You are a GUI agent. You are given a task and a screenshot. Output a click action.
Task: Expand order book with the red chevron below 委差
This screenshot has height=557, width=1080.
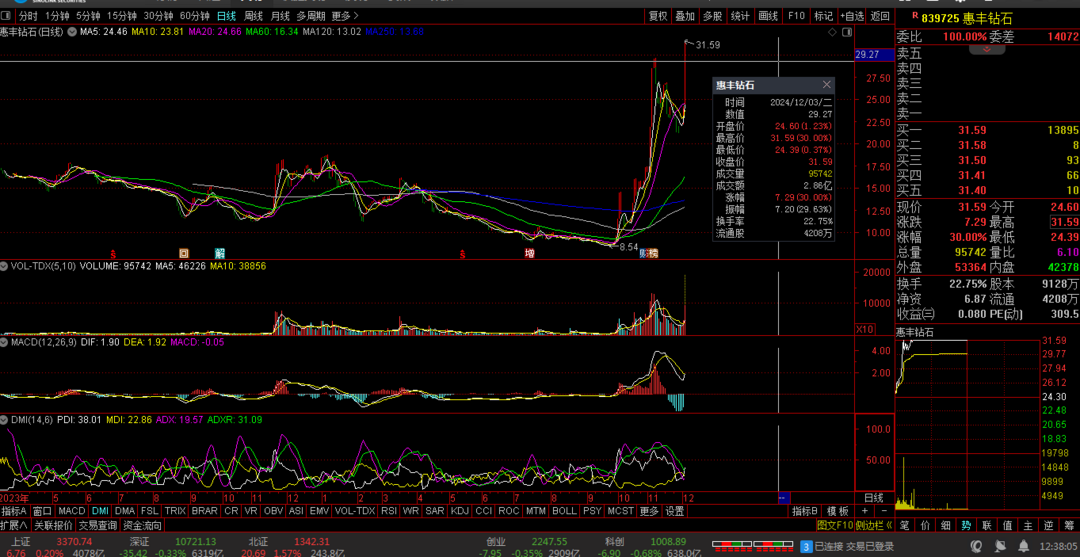986,50
